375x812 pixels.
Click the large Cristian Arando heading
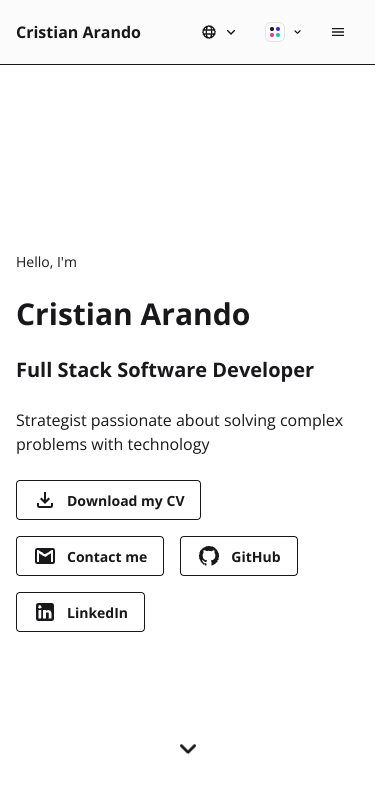tap(133, 314)
